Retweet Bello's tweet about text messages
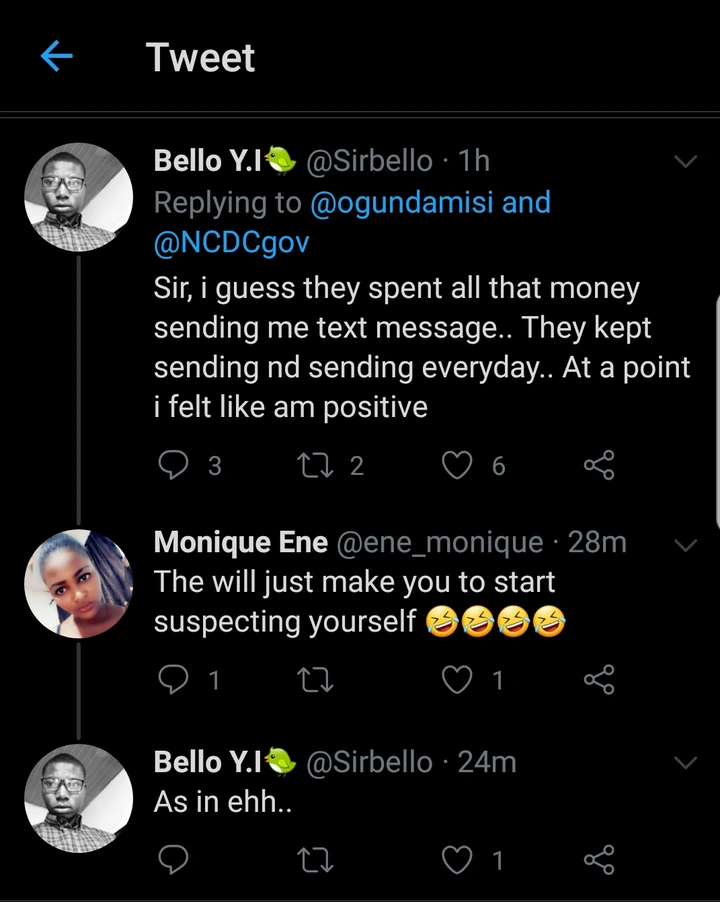The width and height of the screenshot is (720, 902). pos(314,465)
